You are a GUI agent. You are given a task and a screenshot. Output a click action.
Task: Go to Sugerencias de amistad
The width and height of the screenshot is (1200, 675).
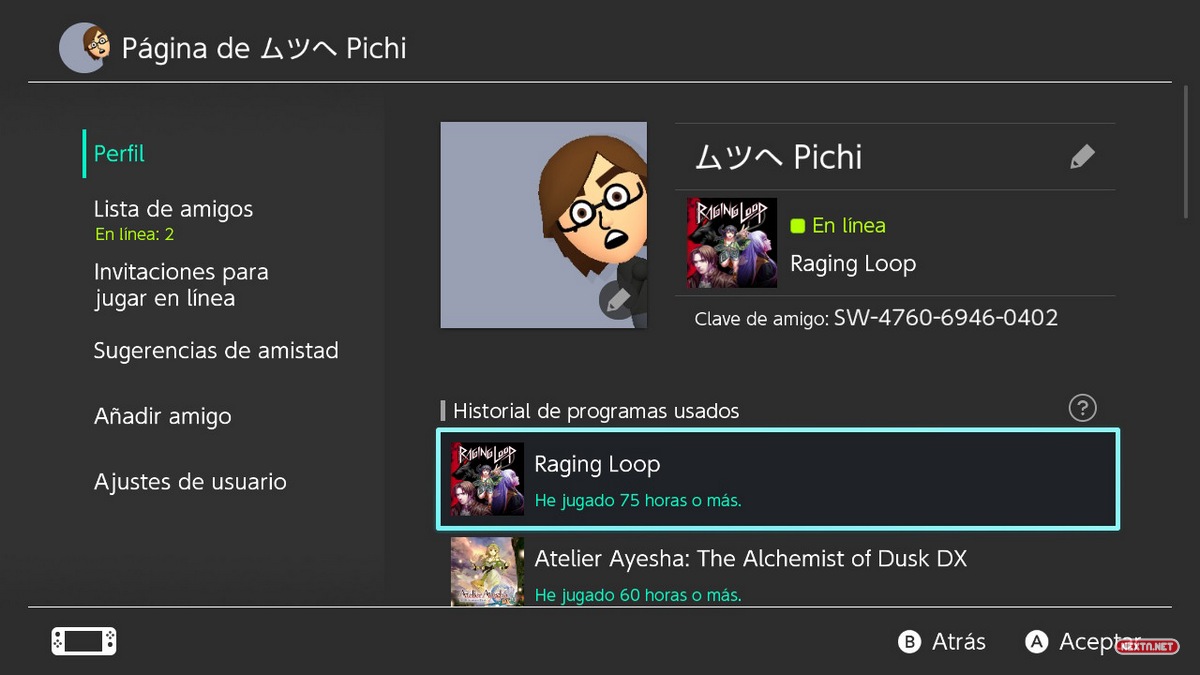216,351
